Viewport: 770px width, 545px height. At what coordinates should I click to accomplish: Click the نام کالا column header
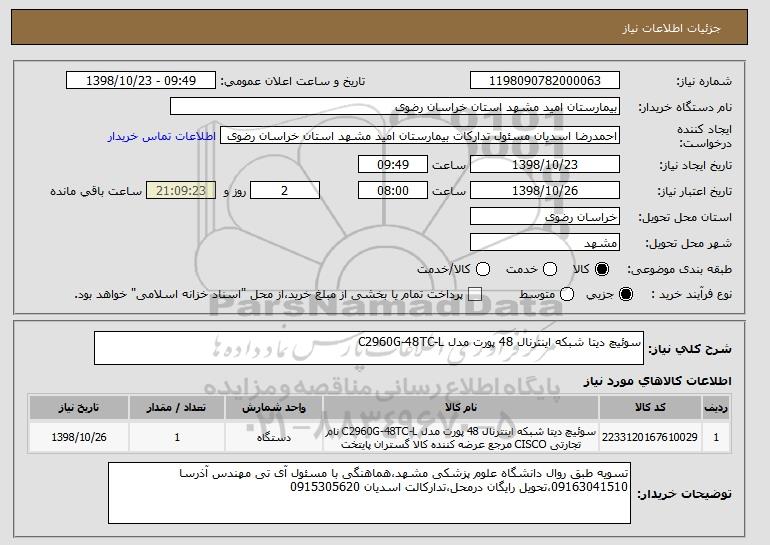click(x=461, y=408)
